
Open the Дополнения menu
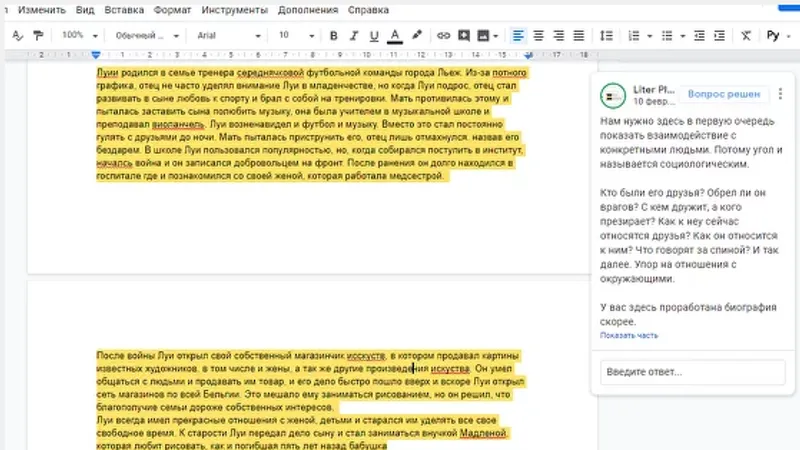tap(308, 10)
